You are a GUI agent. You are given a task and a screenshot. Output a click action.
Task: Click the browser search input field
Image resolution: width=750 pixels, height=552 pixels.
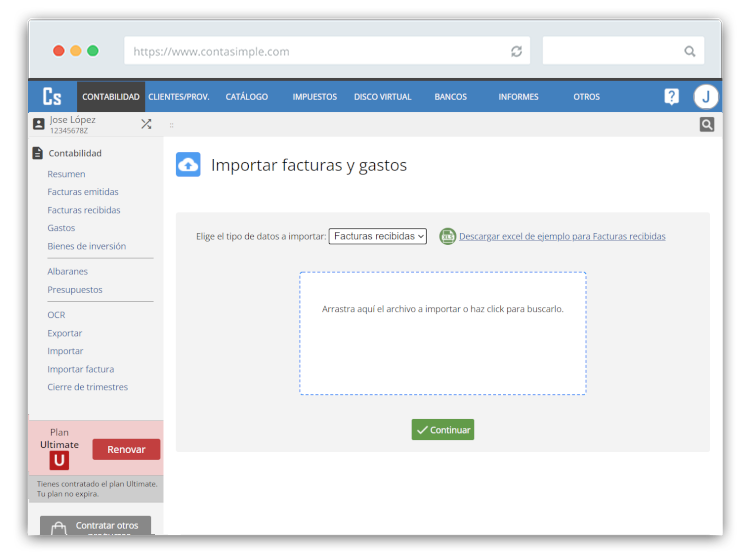coord(623,51)
